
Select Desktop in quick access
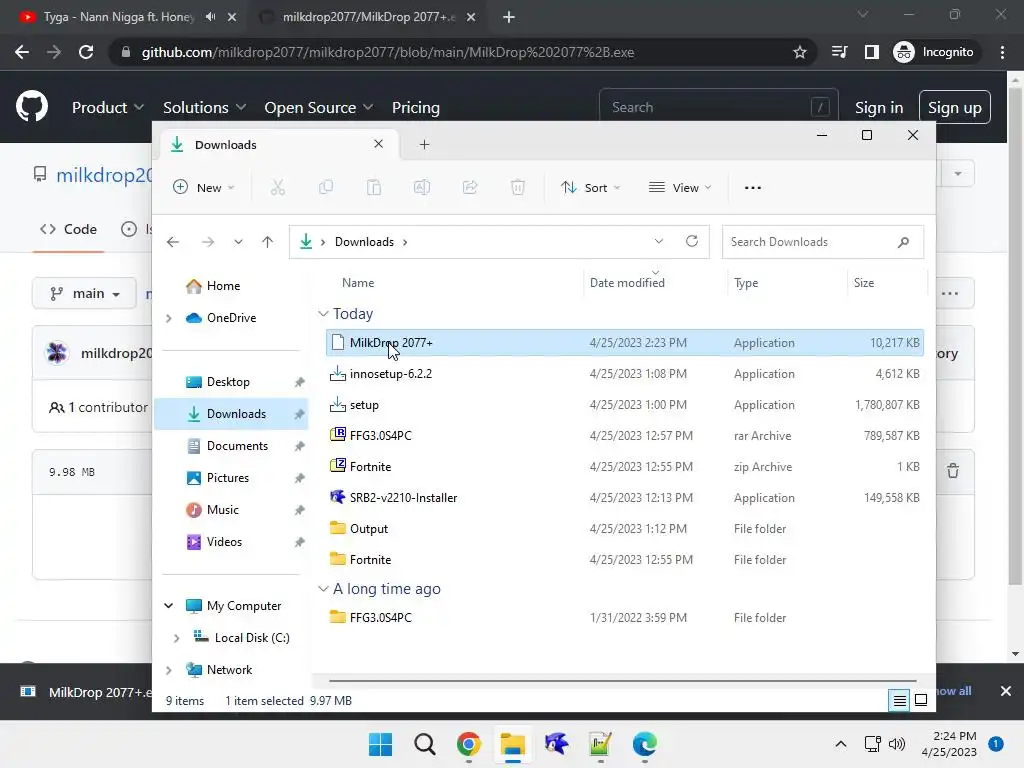(x=228, y=382)
